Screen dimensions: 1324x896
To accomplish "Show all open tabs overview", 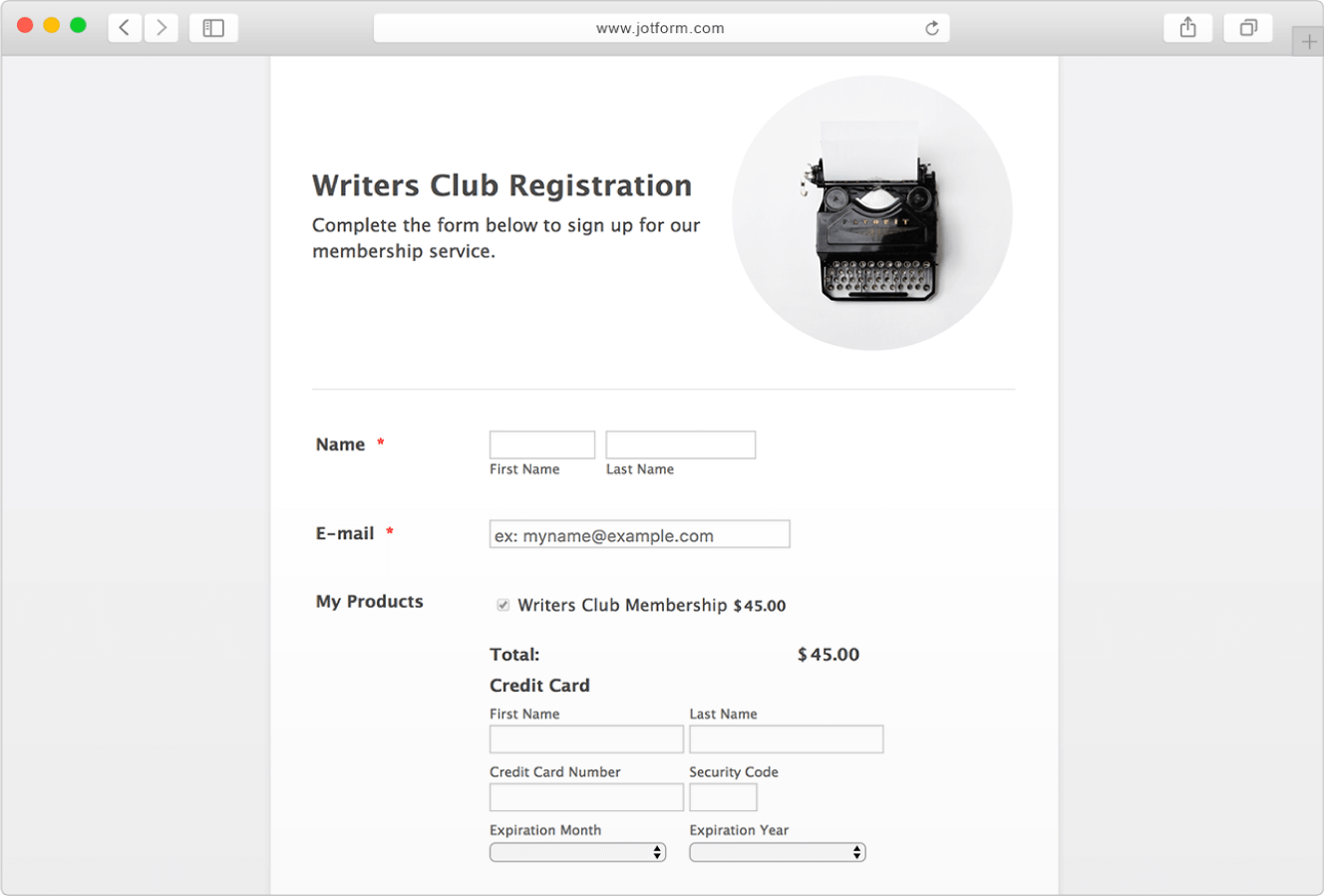I will tap(1248, 27).
